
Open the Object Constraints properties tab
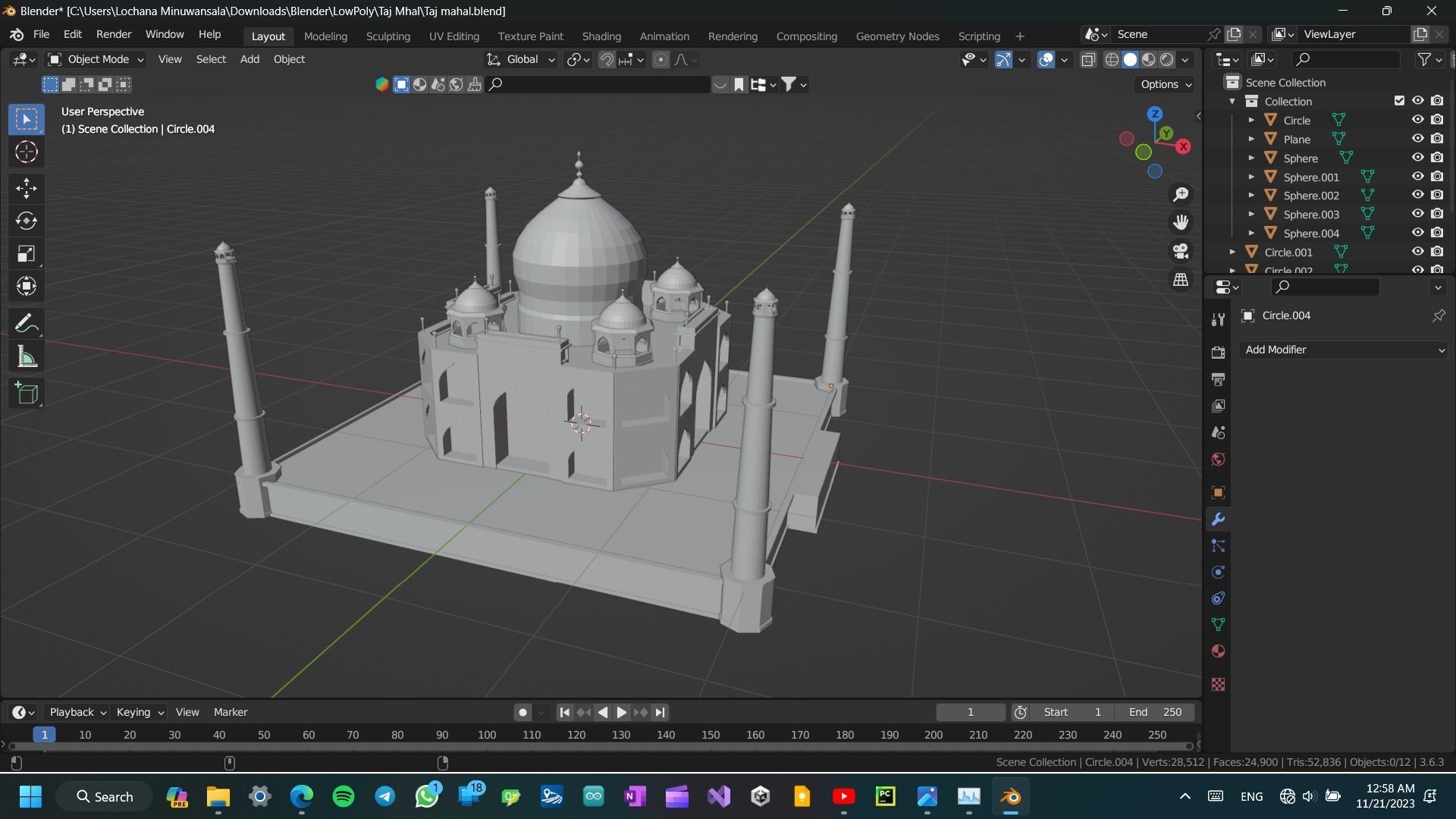coord(1218,598)
